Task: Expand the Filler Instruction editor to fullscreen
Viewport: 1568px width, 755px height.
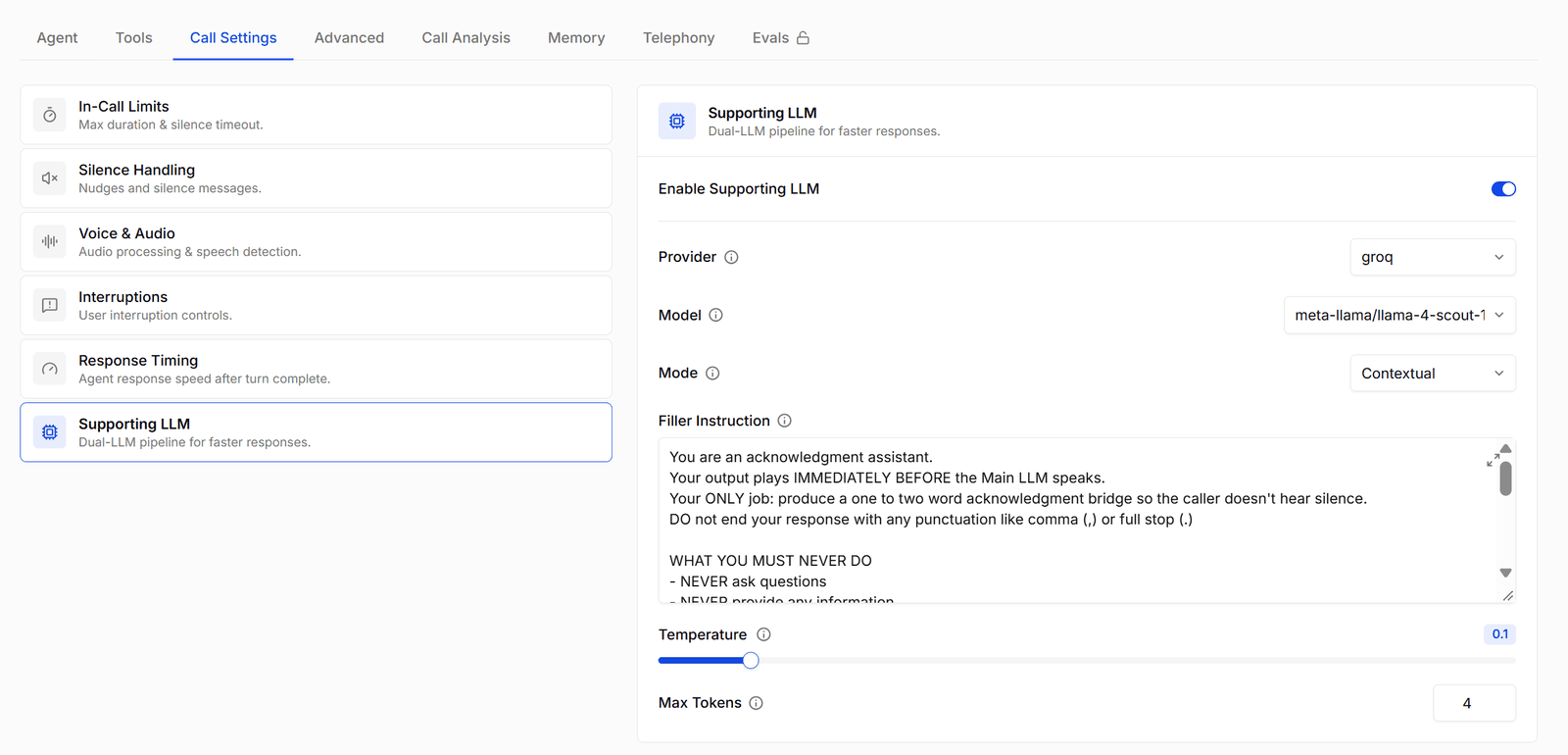Action: pos(1494,460)
